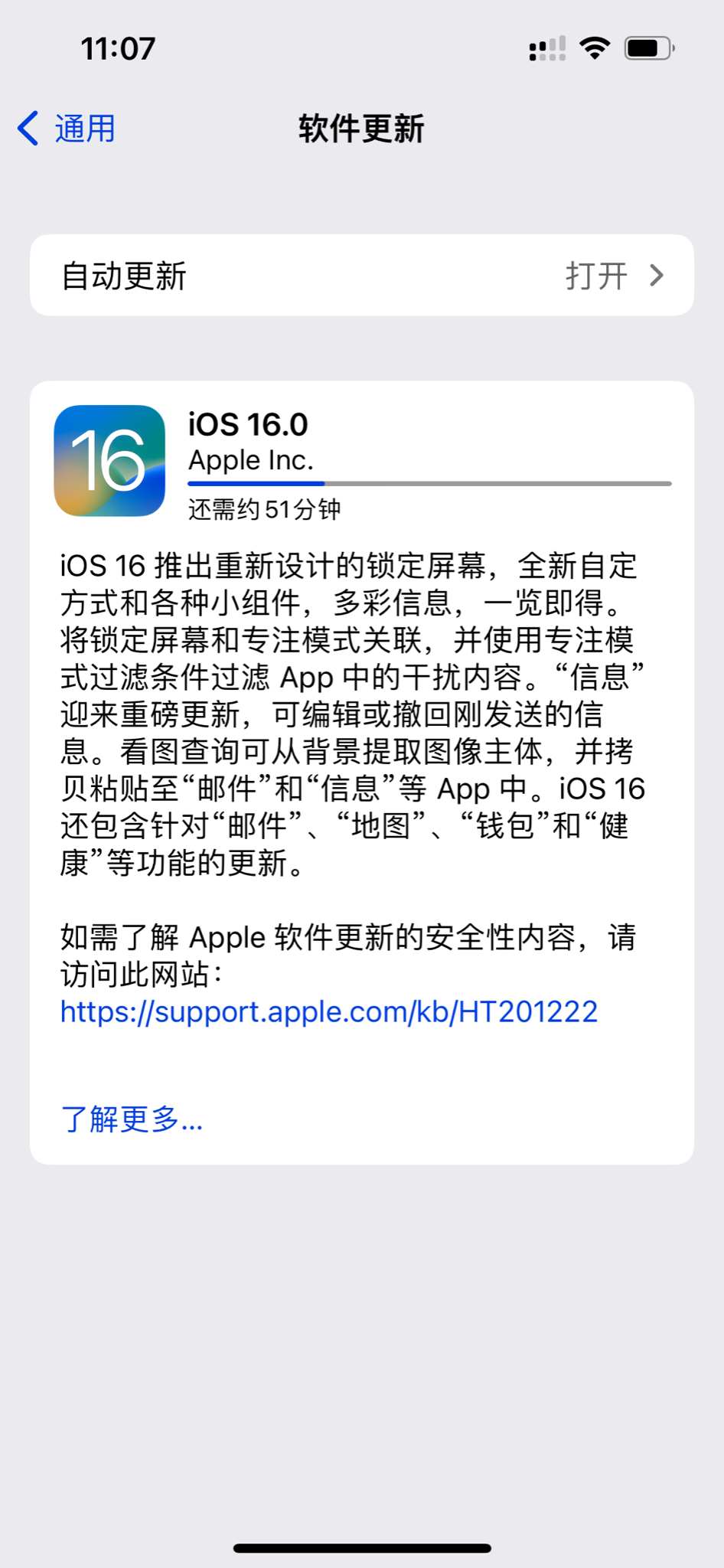Tap the iOS 16.0 version heading
The image size is (724, 1568).
[248, 424]
